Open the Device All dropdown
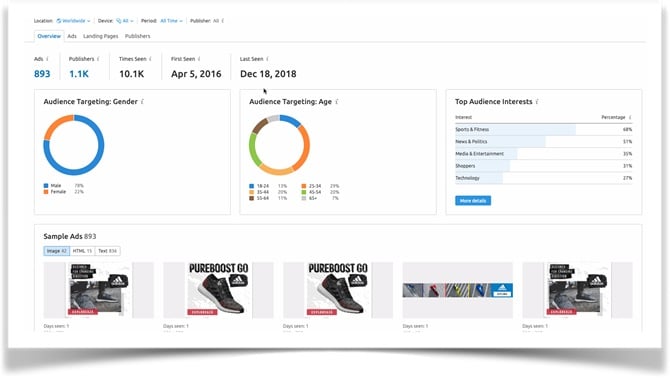The width and height of the screenshot is (670, 380). (125, 21)
